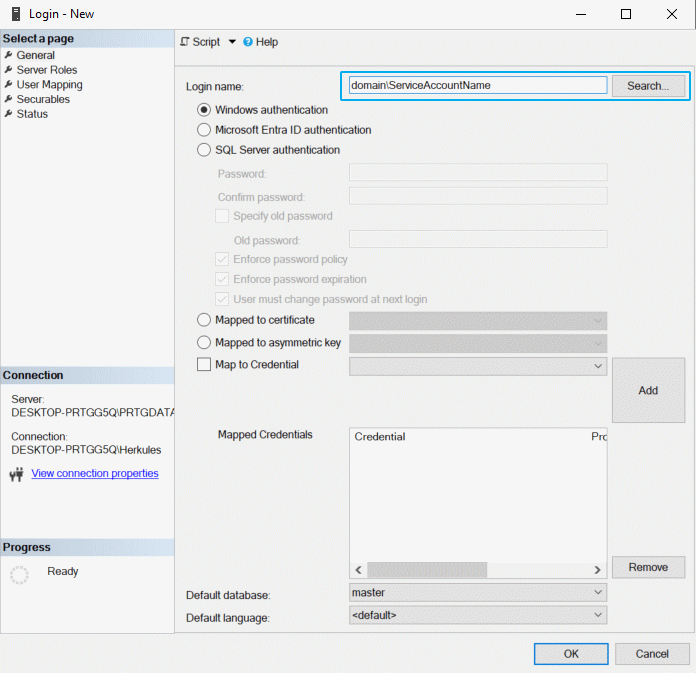This screenshot has width=696, height=673.
Task: Click the blue Help question-mark icon
Action: point(248,42)
